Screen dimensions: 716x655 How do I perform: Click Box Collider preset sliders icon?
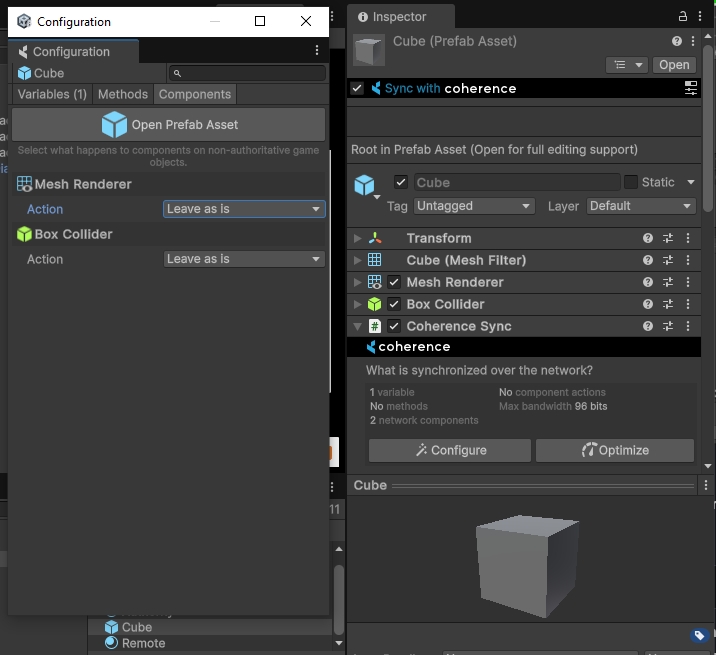coord(668,304)
